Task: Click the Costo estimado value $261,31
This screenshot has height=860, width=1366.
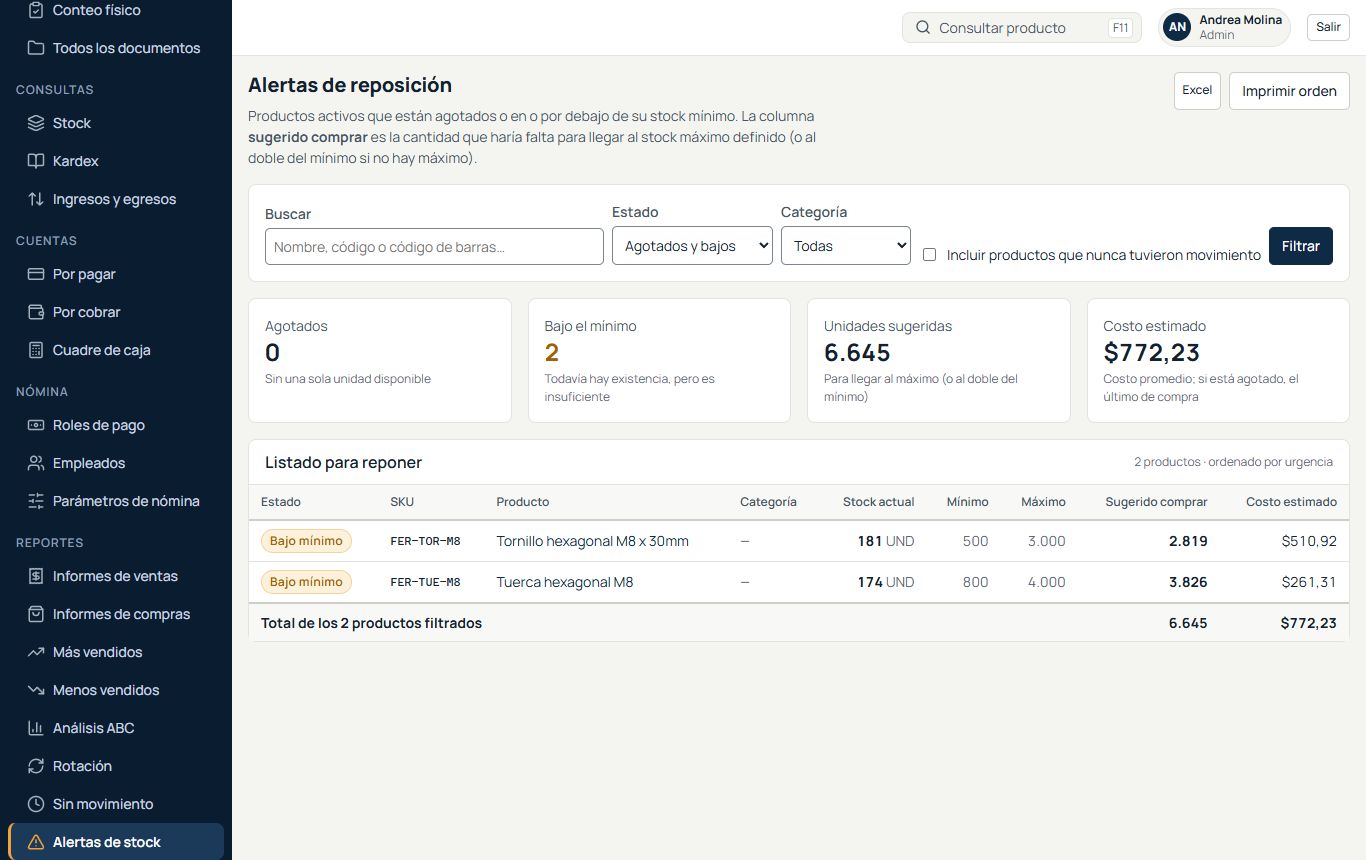Action: click(x=1309, y=582)
